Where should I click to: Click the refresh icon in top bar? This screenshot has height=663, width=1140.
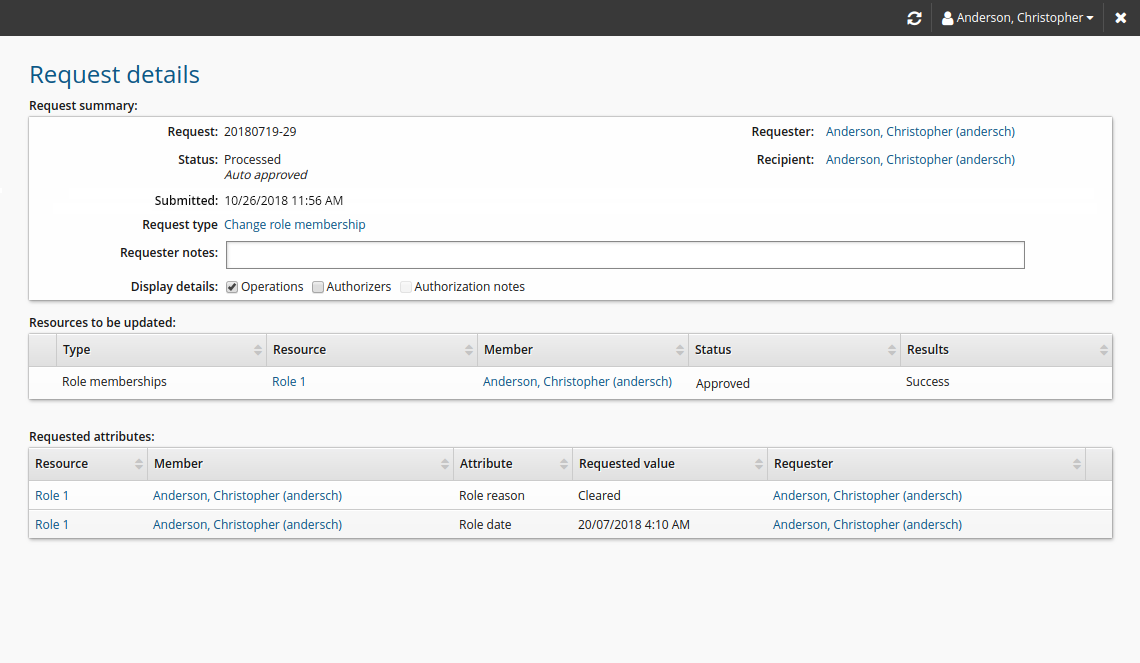click(914, 18)
